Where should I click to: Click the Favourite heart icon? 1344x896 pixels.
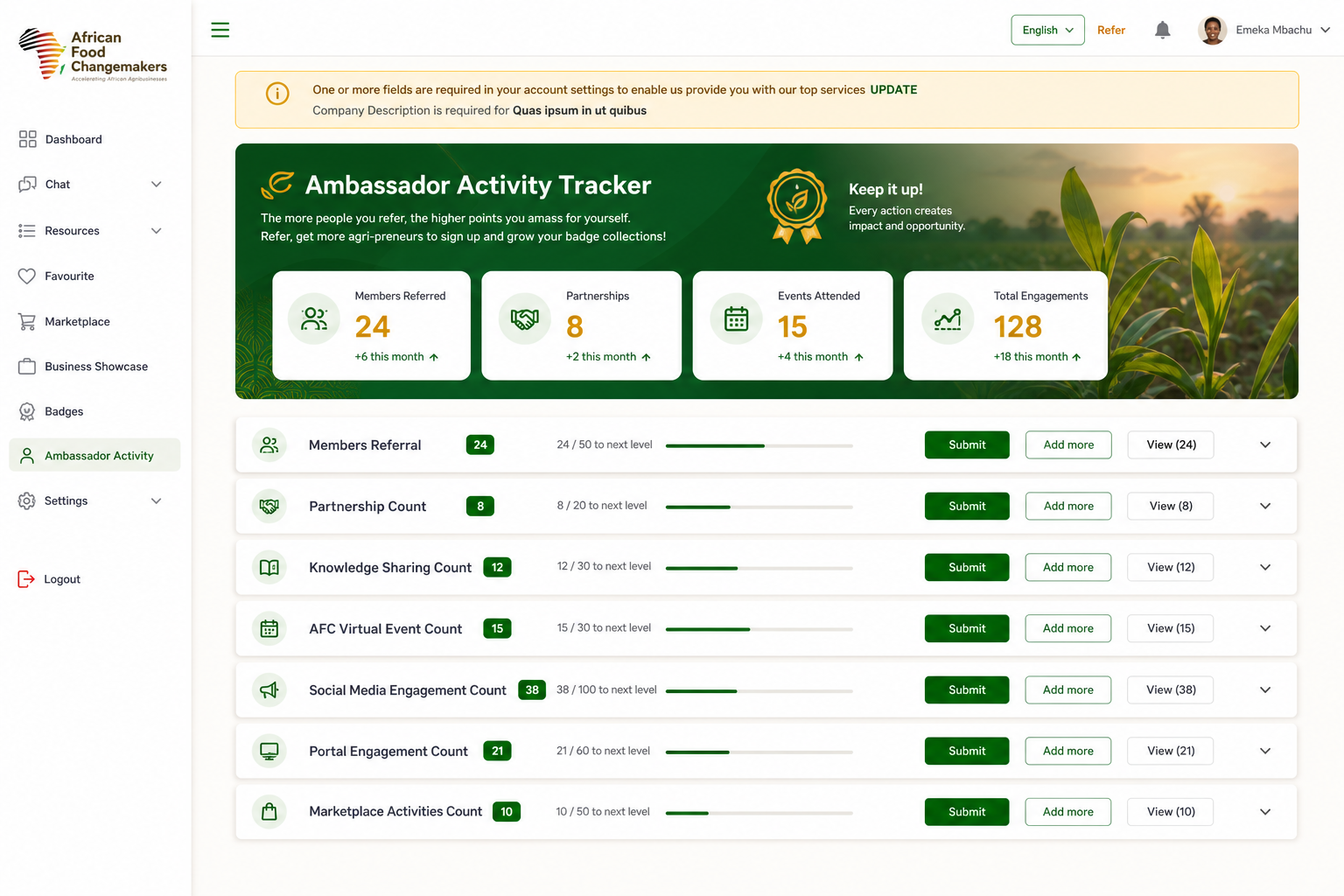pos(27,276)
